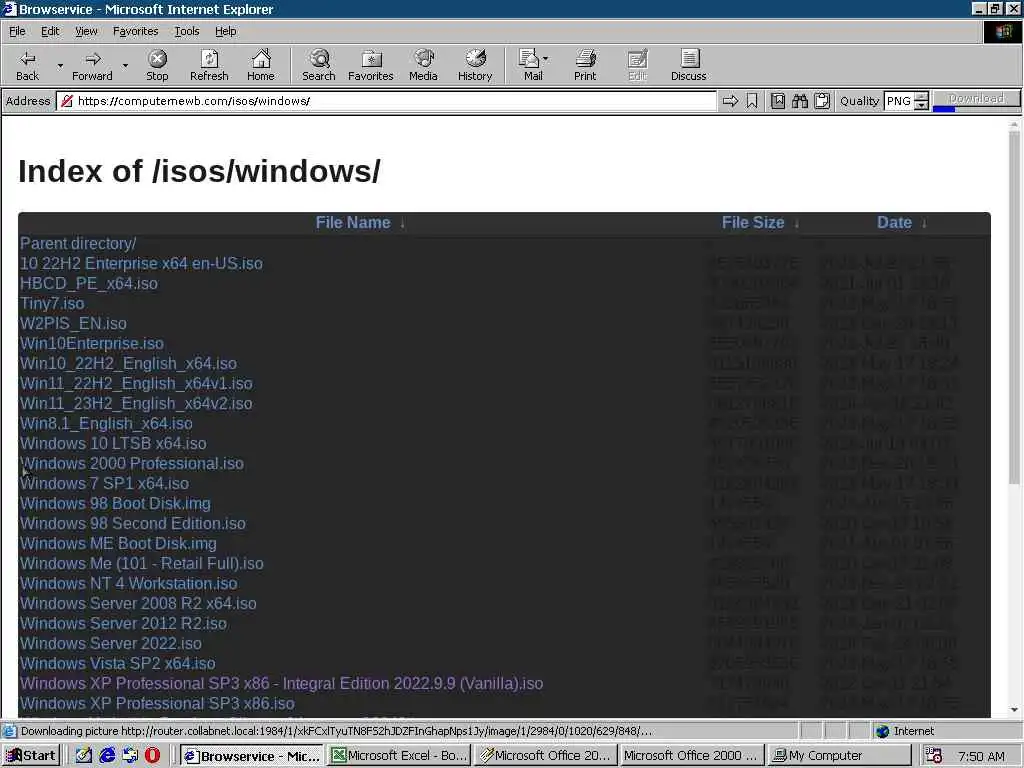The width and height of the screenshot is (1024, 768).
Task: Click the system tray scheduler icon
Action: tap(934, 756)
